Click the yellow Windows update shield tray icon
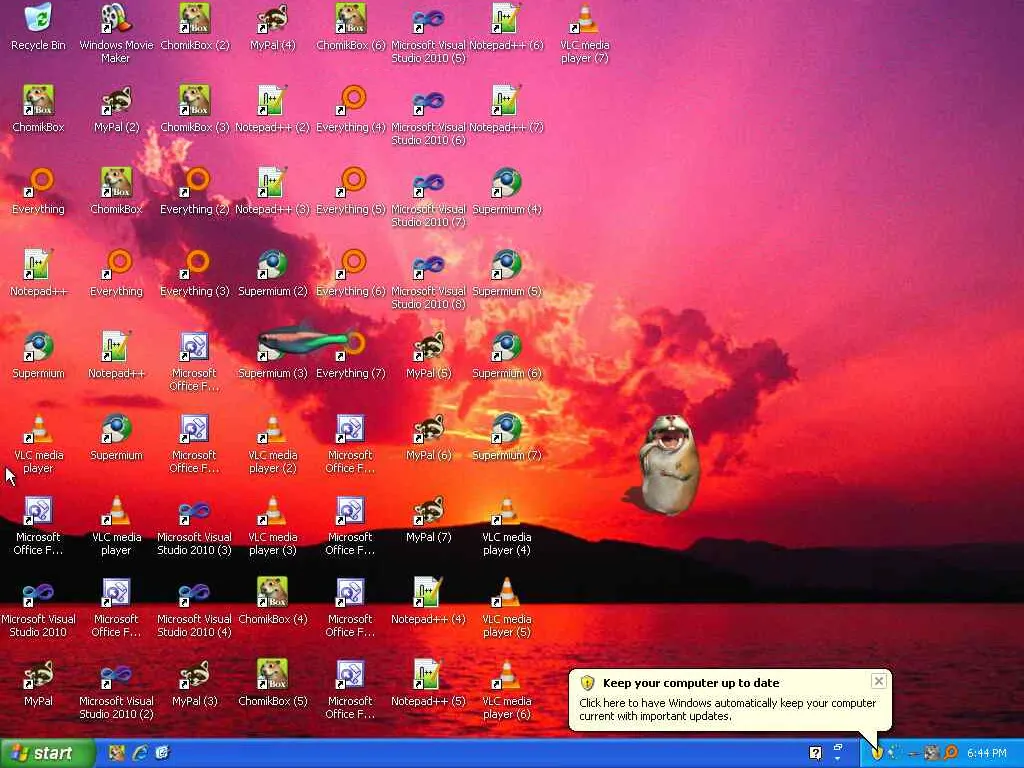Screen dimensions: 1024x768 (x=877, y=753)
